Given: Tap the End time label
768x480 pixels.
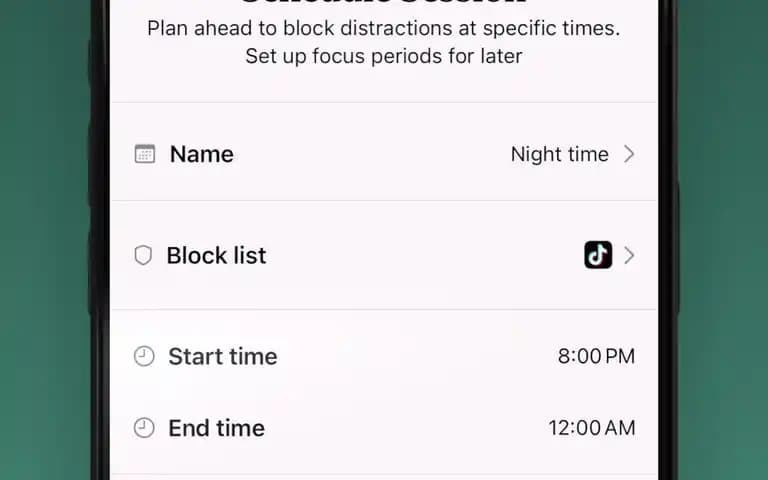Looking at the screenshot, I should (216, 428).
